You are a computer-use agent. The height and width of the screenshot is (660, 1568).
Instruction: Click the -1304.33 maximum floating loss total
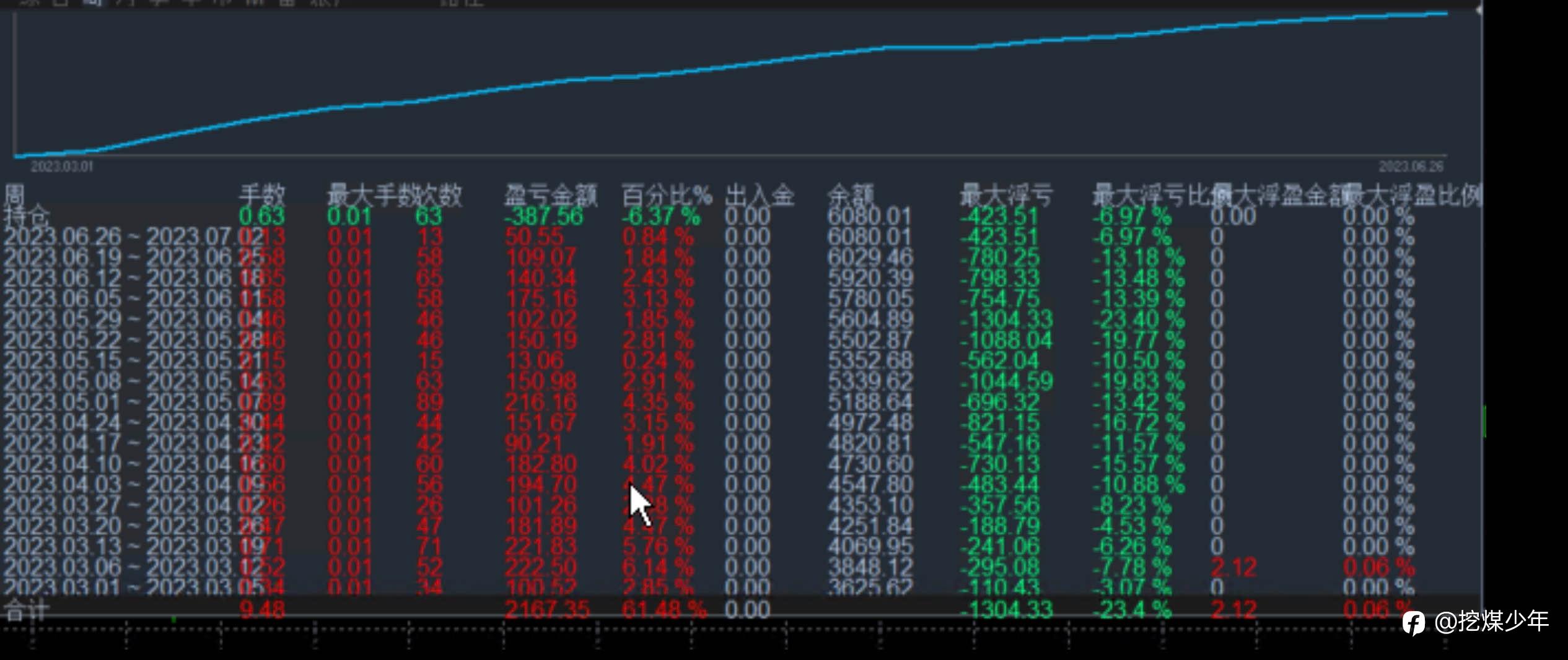[1006, 610]
